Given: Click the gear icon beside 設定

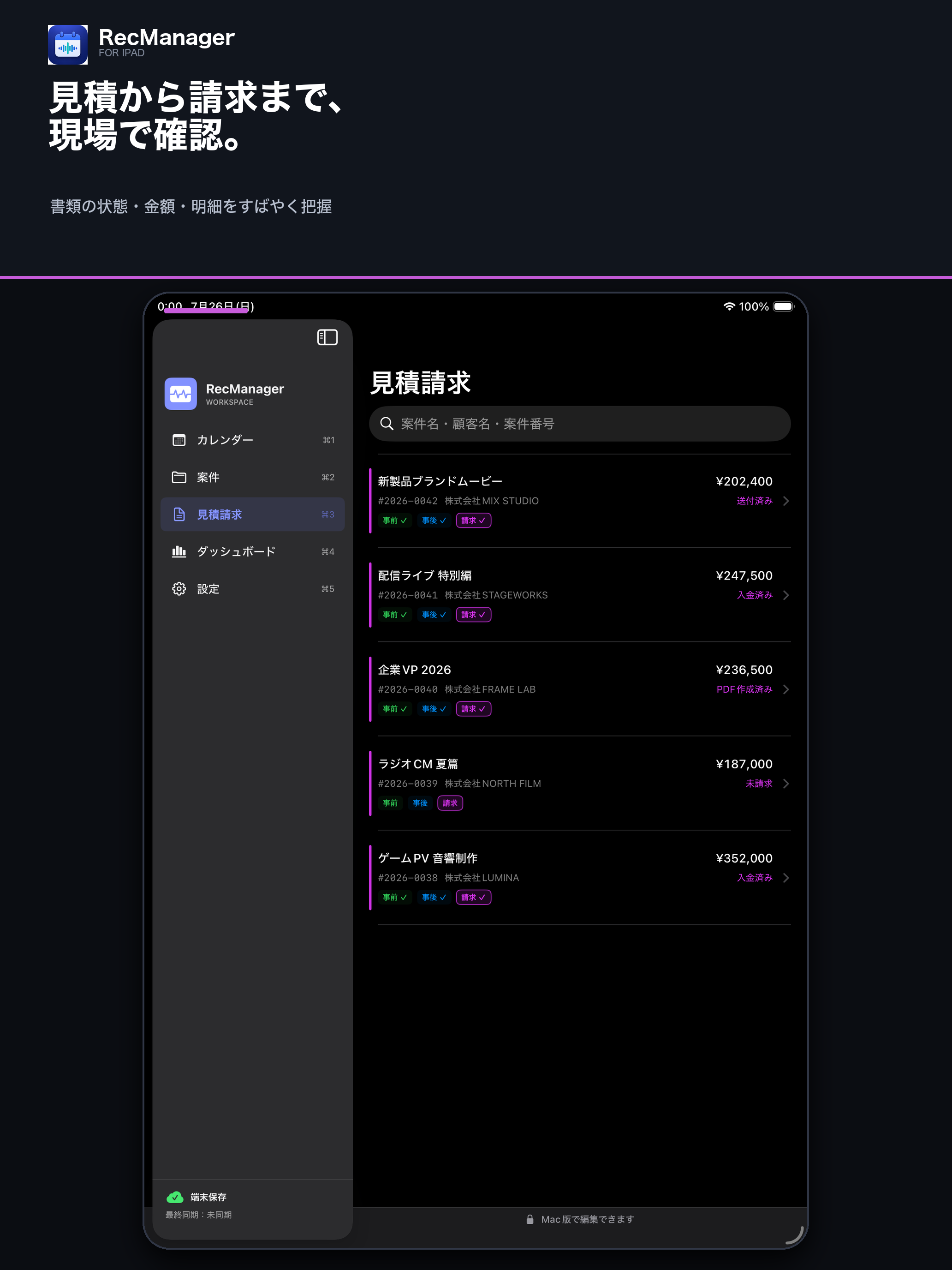Looking at the screenshot, I should point(179,588).
